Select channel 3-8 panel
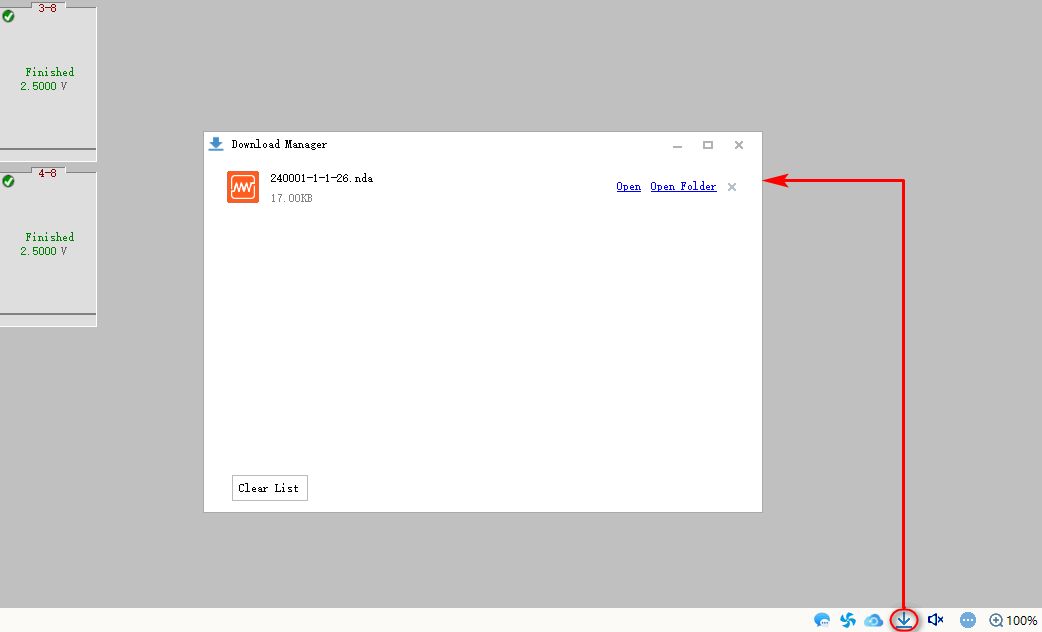Screen dimensions: 1042x632 [x=47, y=80]
